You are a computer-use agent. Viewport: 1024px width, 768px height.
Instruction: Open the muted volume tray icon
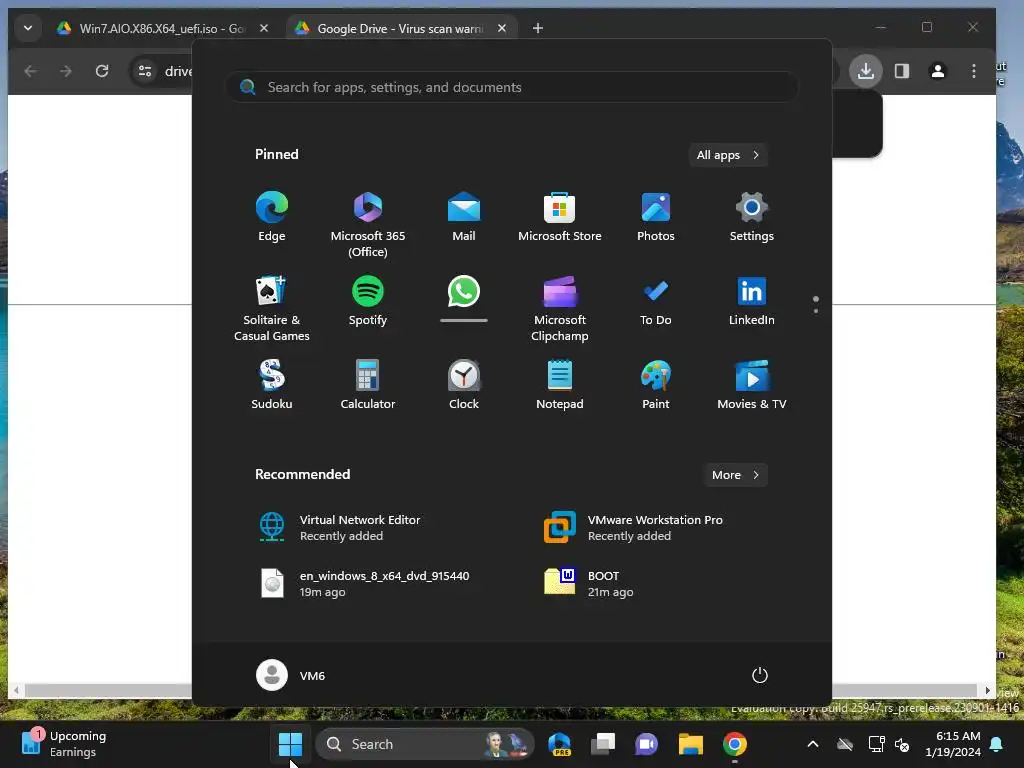coord(902,744)
